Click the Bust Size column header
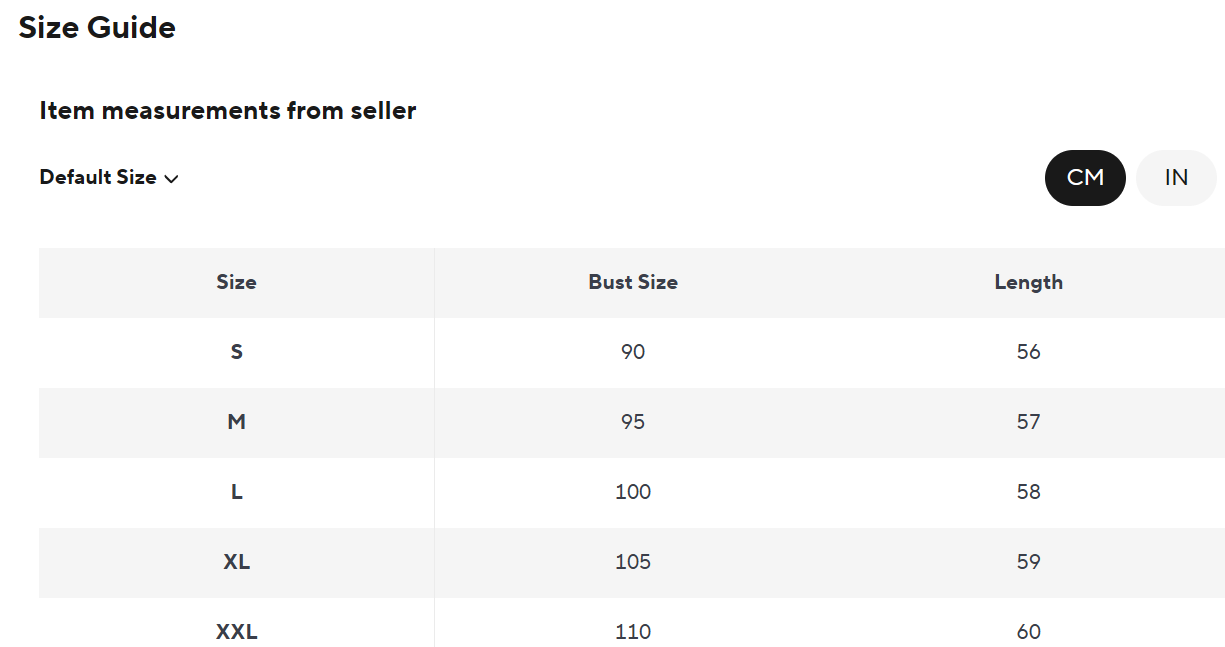Screen dimensions: 1225x647 click(x=632, y=282)
